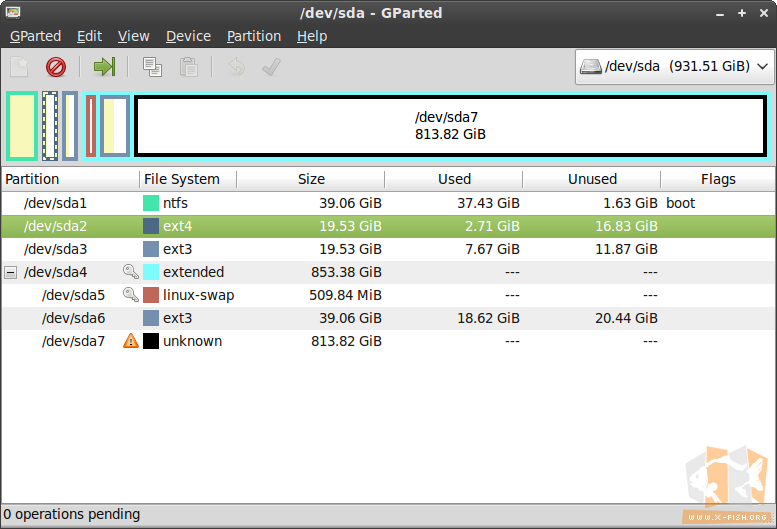Click the Used column header
Screen dimensions: 777x529
[x=454, y=179]
